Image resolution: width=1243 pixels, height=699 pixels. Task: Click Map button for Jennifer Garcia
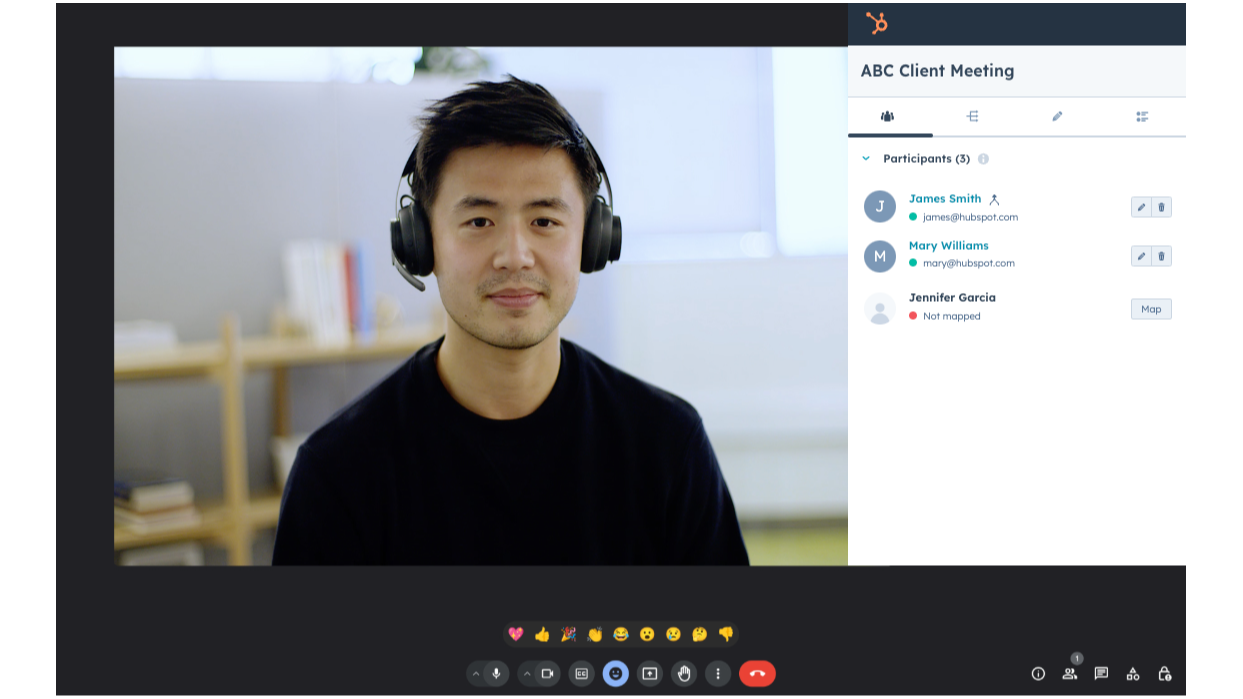click(x=1151, y=309)
